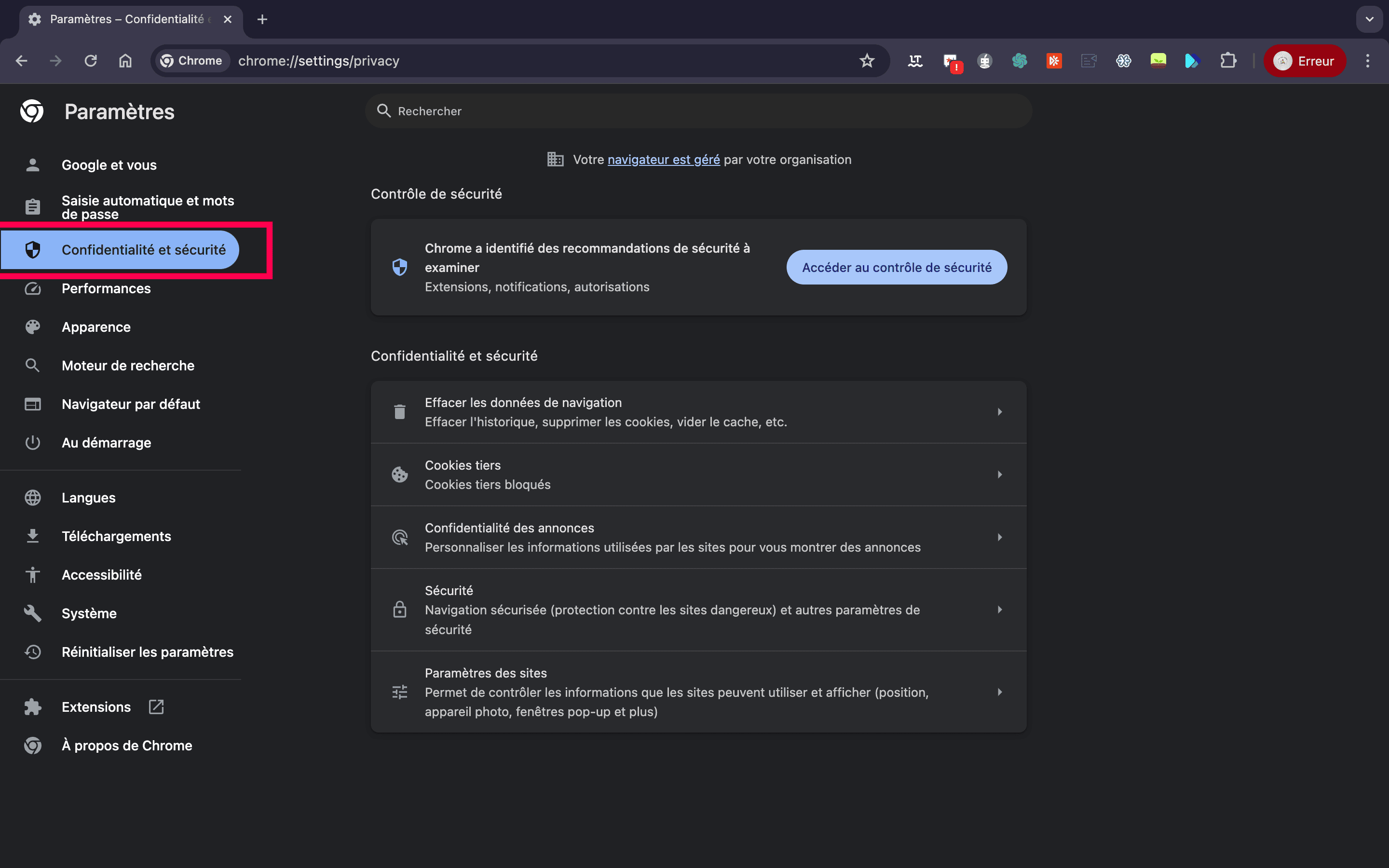Open new tab with plus button
This screenshot has width=1389, height=868.
click(x=262, y=19)
